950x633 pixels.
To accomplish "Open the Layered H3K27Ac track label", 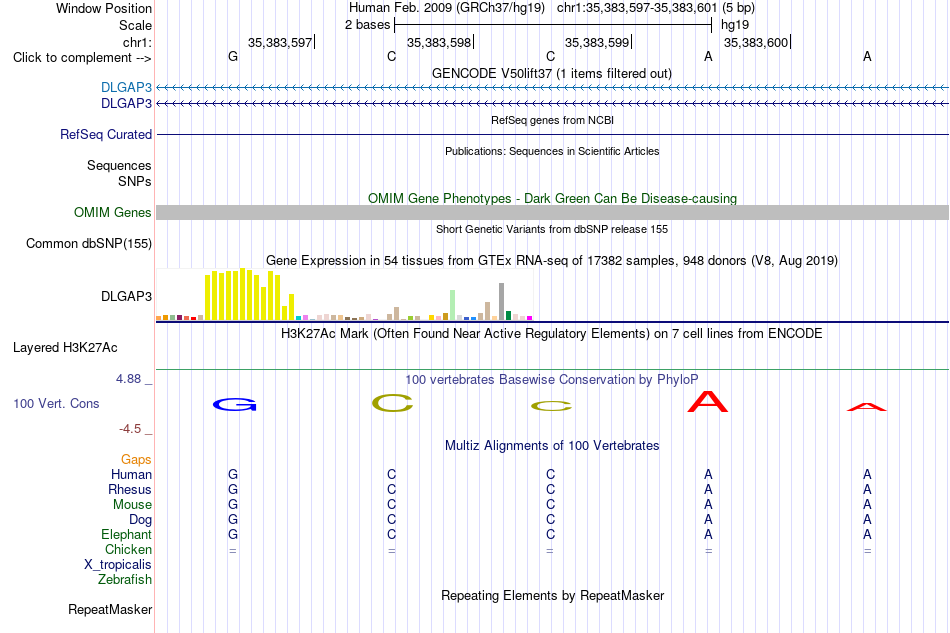I will (x=65, y=348).
